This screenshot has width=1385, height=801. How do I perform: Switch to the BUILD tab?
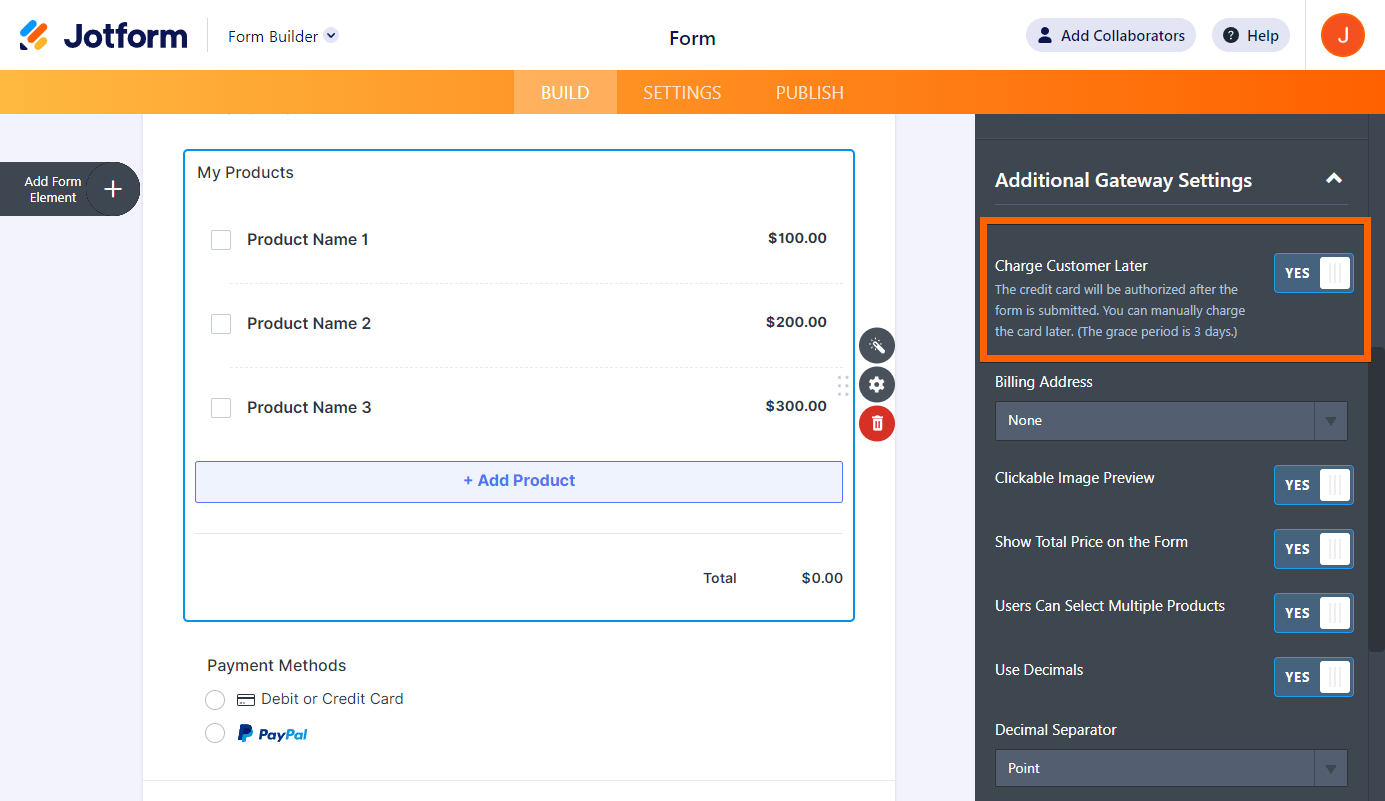pyautogui.click(x=565, y=92)
